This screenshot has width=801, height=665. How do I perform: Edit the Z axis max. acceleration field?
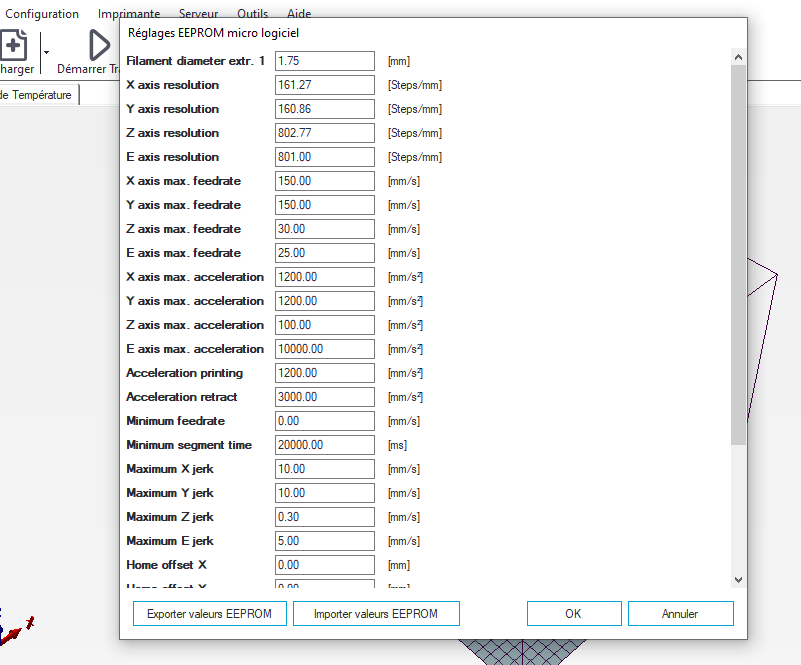click(x=324, y=325)
